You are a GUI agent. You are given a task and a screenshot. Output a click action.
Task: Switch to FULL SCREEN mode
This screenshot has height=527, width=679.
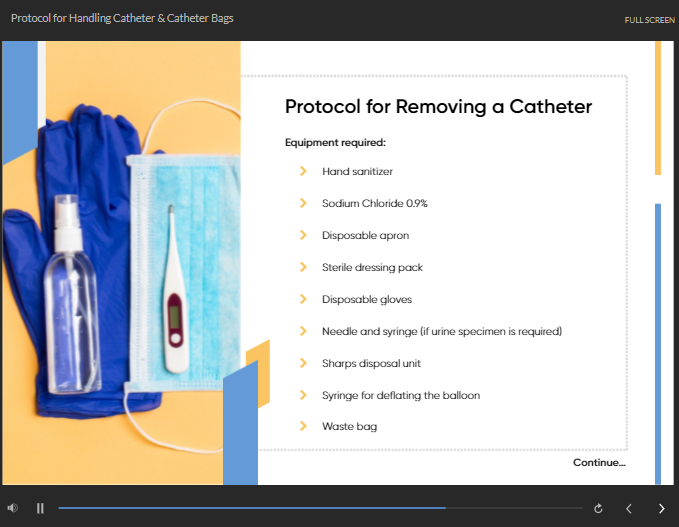coord(649,20)
